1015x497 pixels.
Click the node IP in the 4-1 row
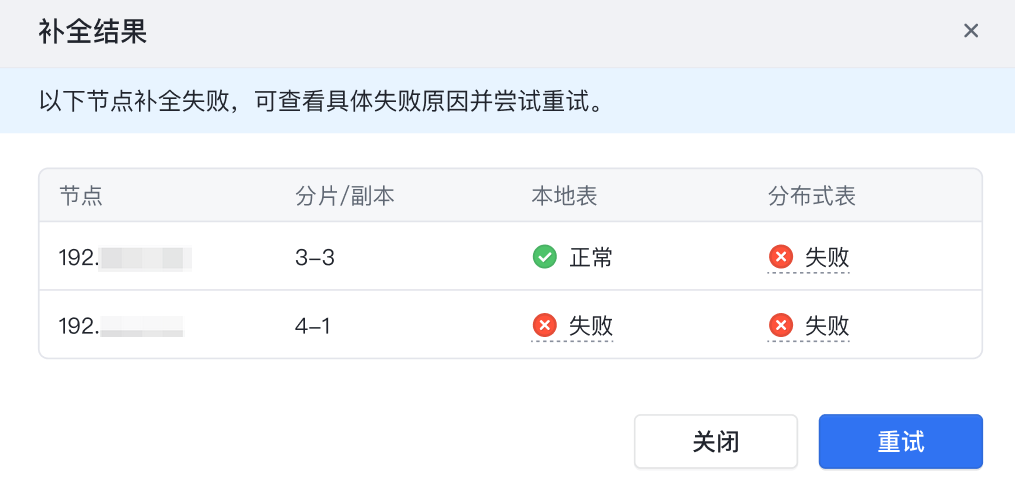click(121, 326)
